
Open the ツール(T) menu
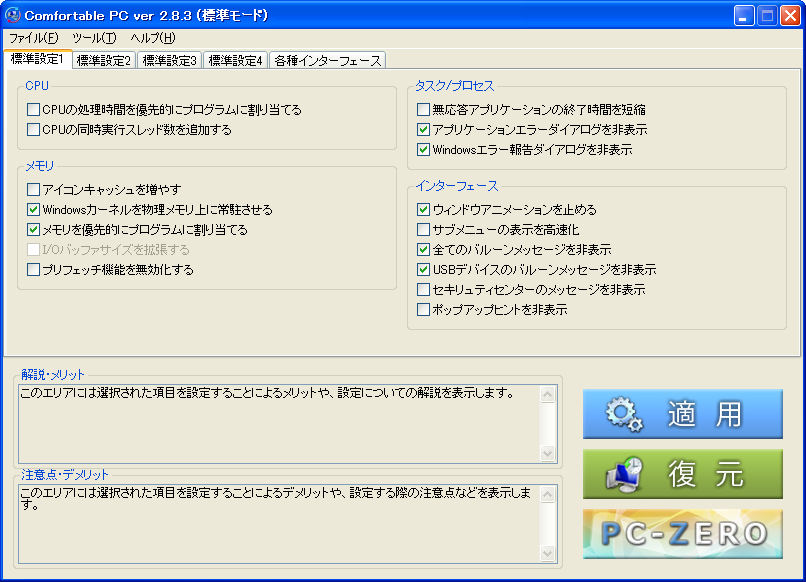(x=94, y=38)
